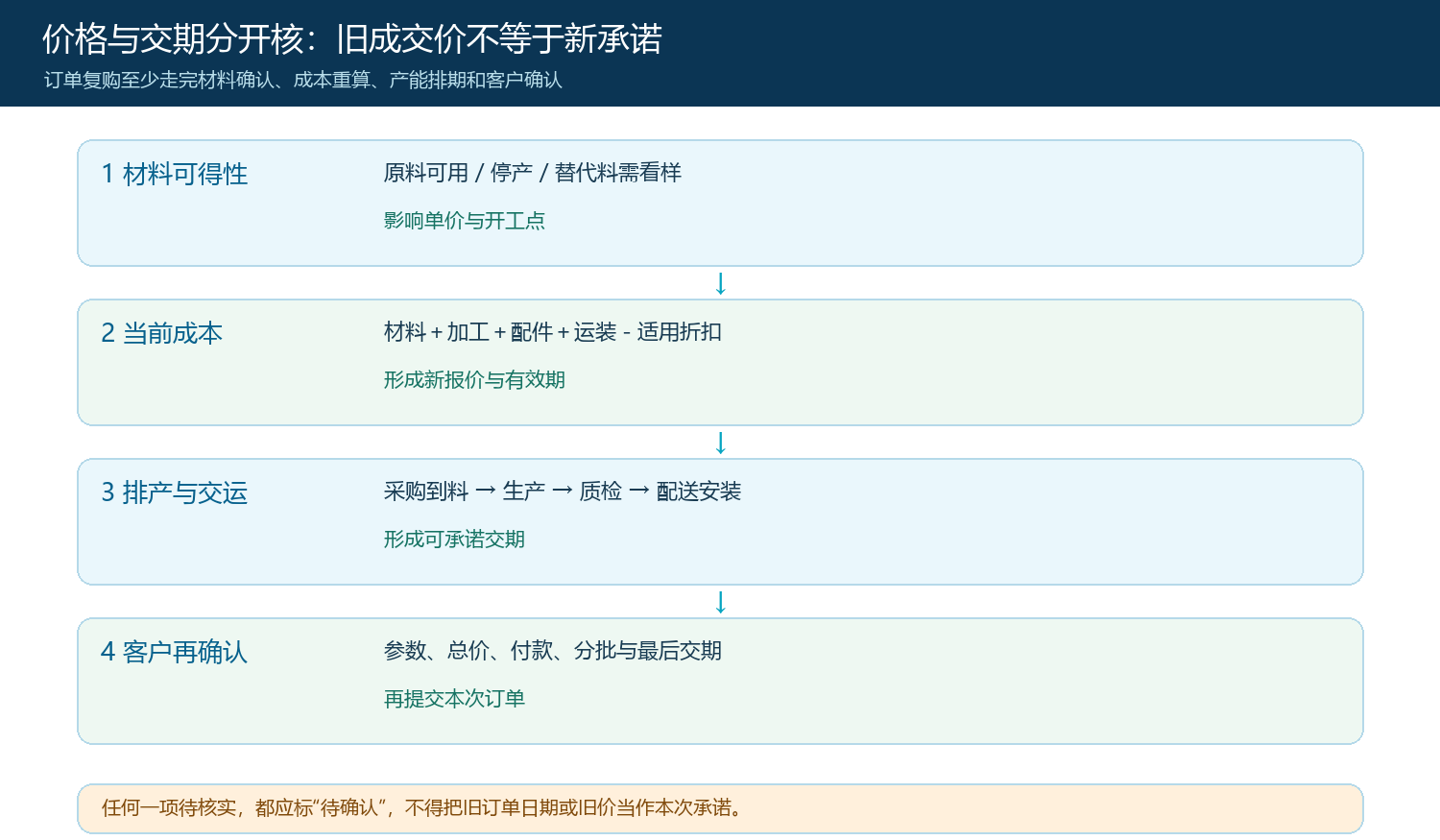Click the heading 1 材料可得性
The image size is (1440, 840).
click(x=175, y=175)
